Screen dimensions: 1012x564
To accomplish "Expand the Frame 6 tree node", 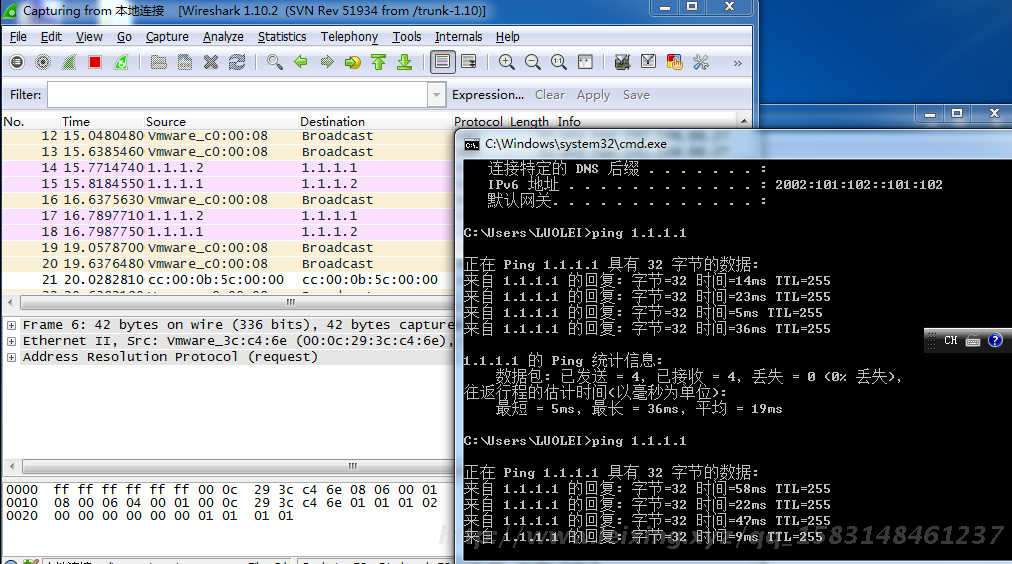I will coord(11,325).
